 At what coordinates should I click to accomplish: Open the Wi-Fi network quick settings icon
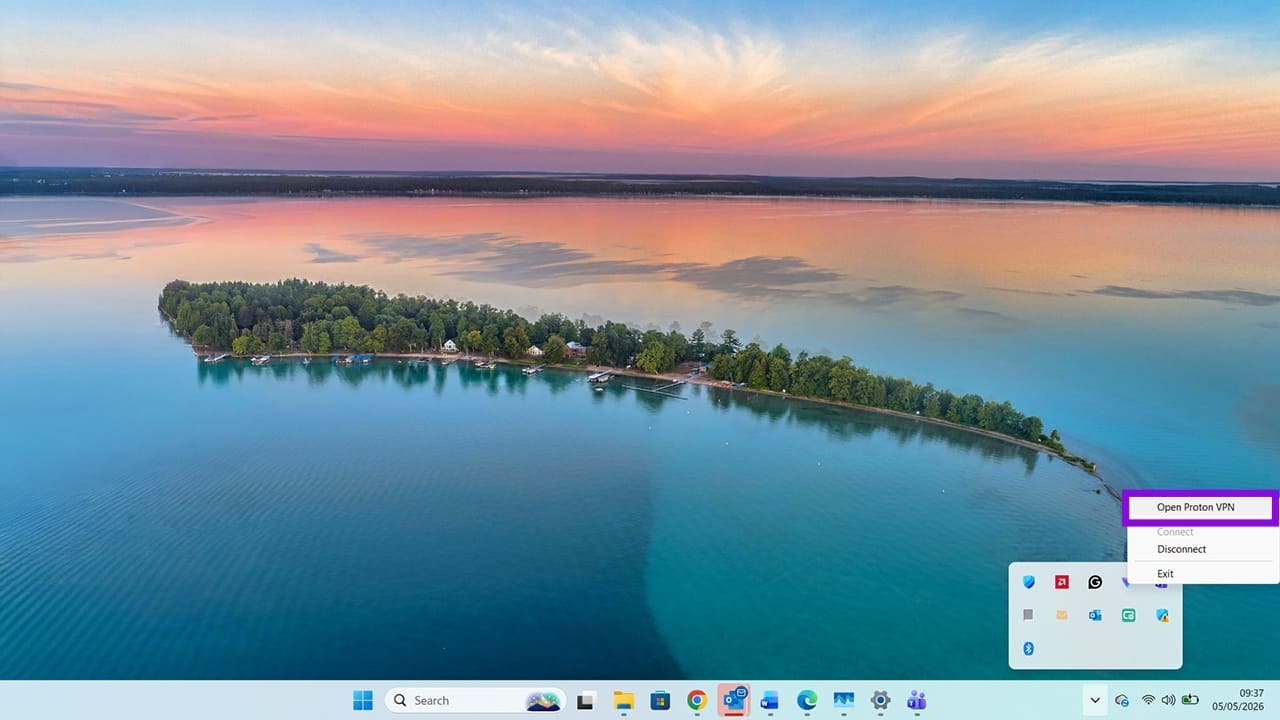pos(1148,700)
